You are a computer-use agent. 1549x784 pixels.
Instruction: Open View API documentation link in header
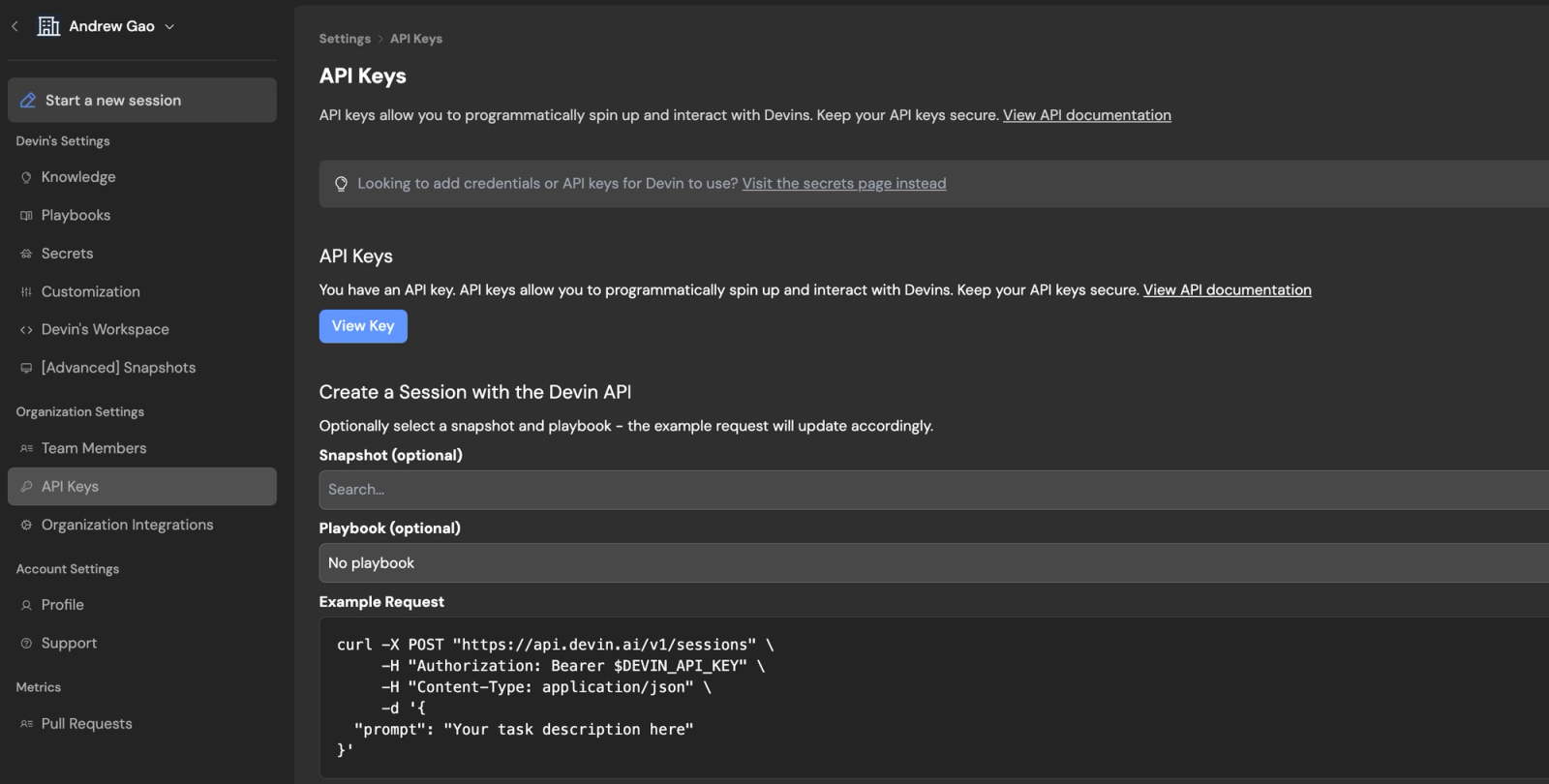[x=1086, y=115]
